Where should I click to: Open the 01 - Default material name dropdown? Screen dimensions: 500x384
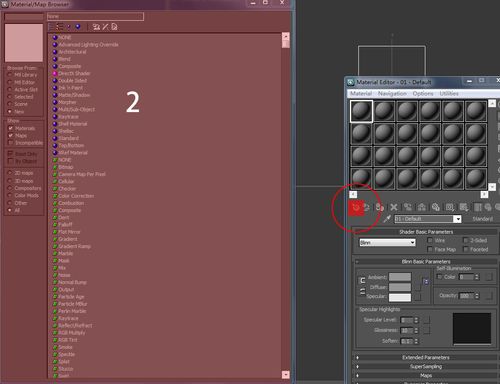tap(458, 219)
